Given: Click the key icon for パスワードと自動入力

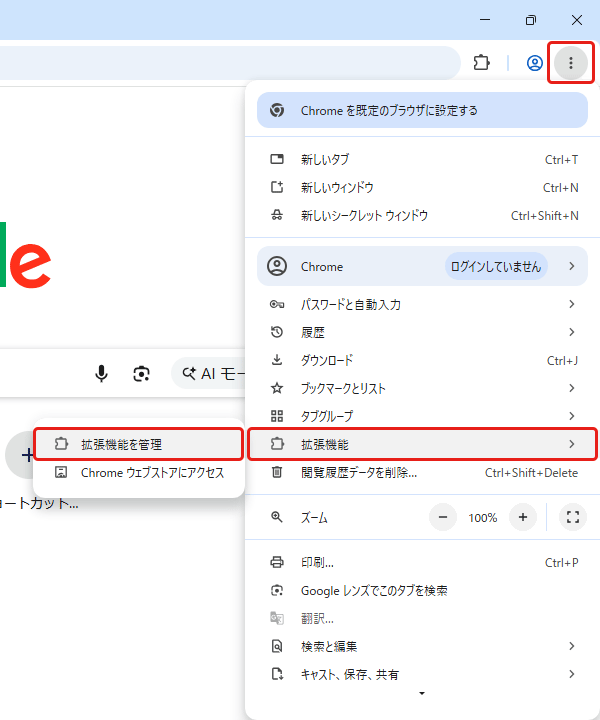Looking at the screenshot, I should (x=277, y=304).
